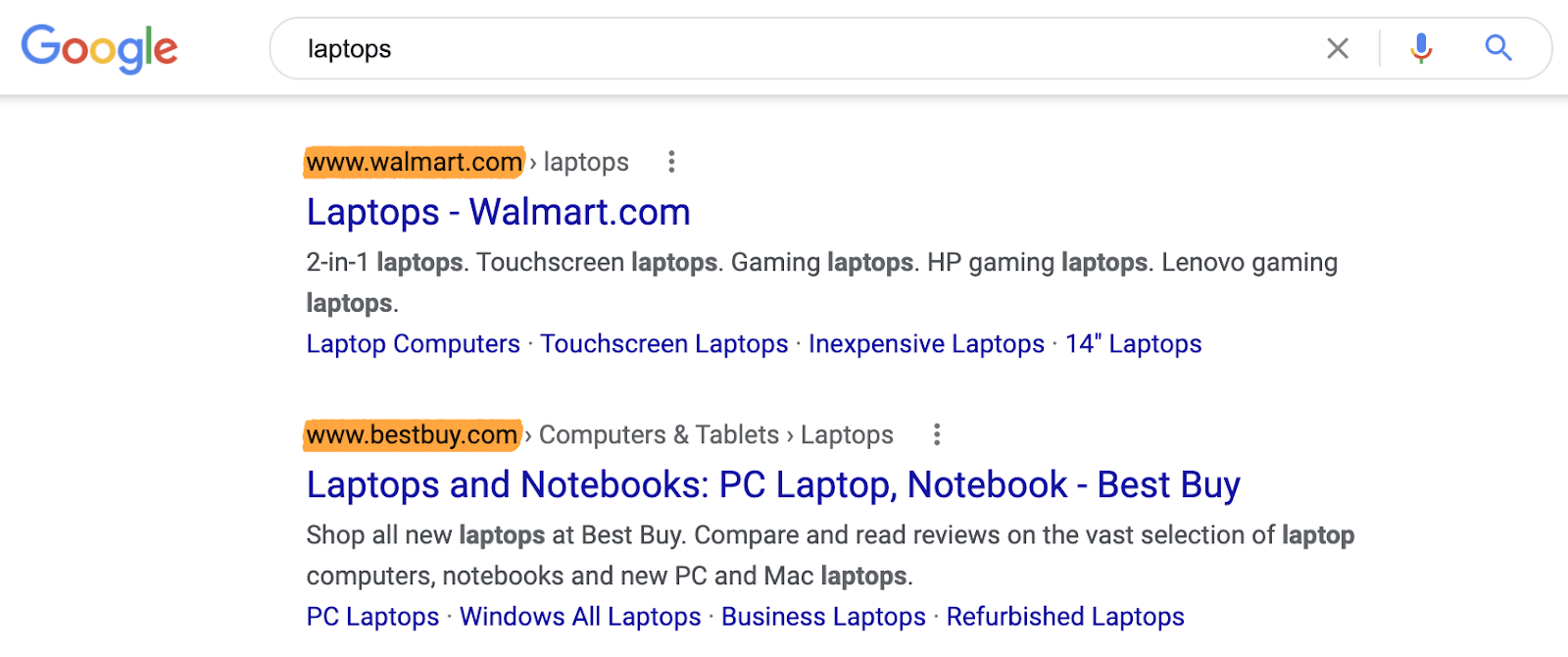
Task: Open the 14" Laptops sitelink
Action: (1133, 344)
